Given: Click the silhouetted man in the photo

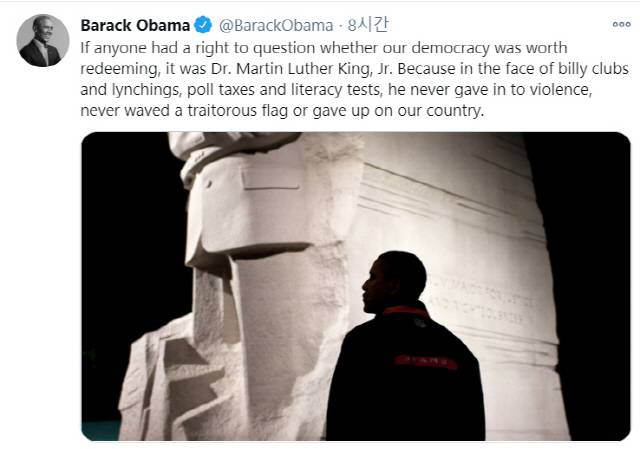Looking at the screenshot, I should (404, 347).
